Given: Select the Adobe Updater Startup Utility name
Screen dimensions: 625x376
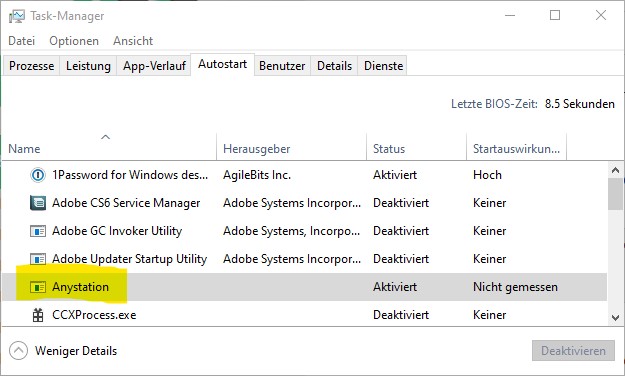Looking at the screenshot, I should point(130,259).
